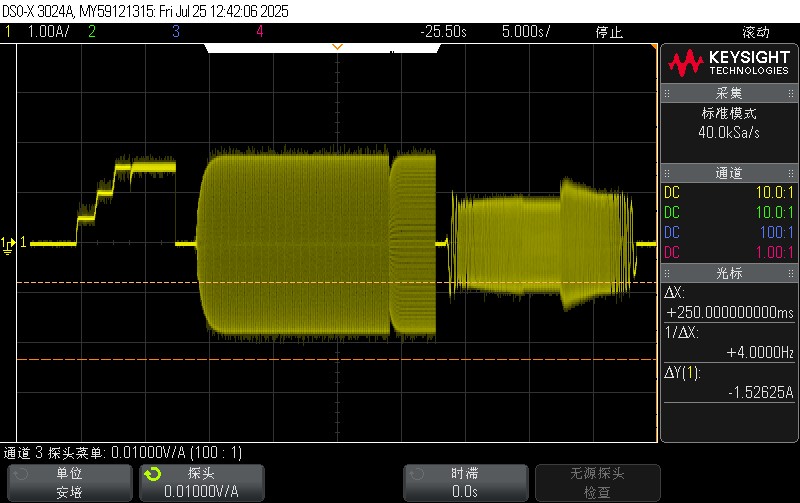Toggle channel 4 indicator in status bar
The image size is (800, 503).
tap(259, 31)
